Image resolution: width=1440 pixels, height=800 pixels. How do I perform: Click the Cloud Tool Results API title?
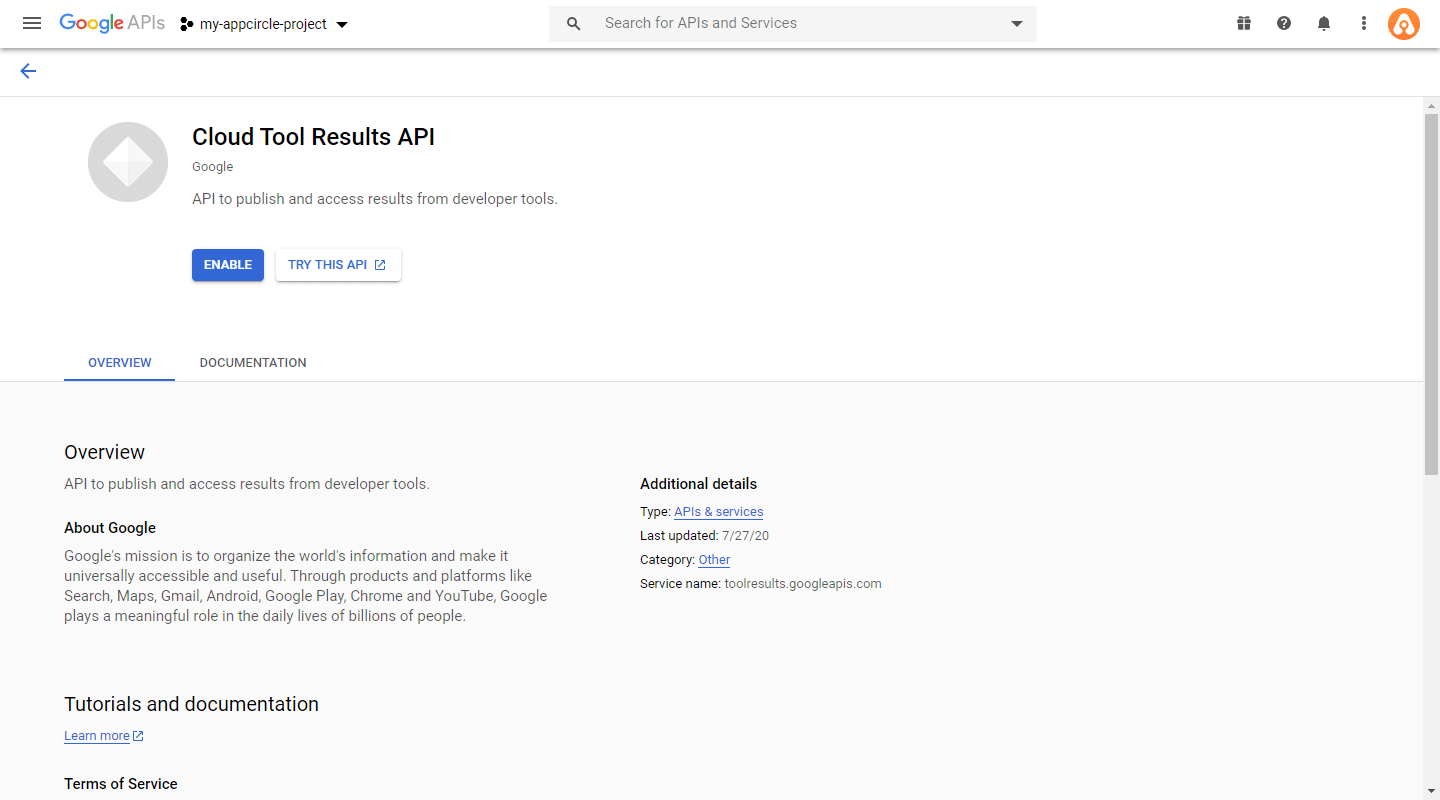[313, 137]
